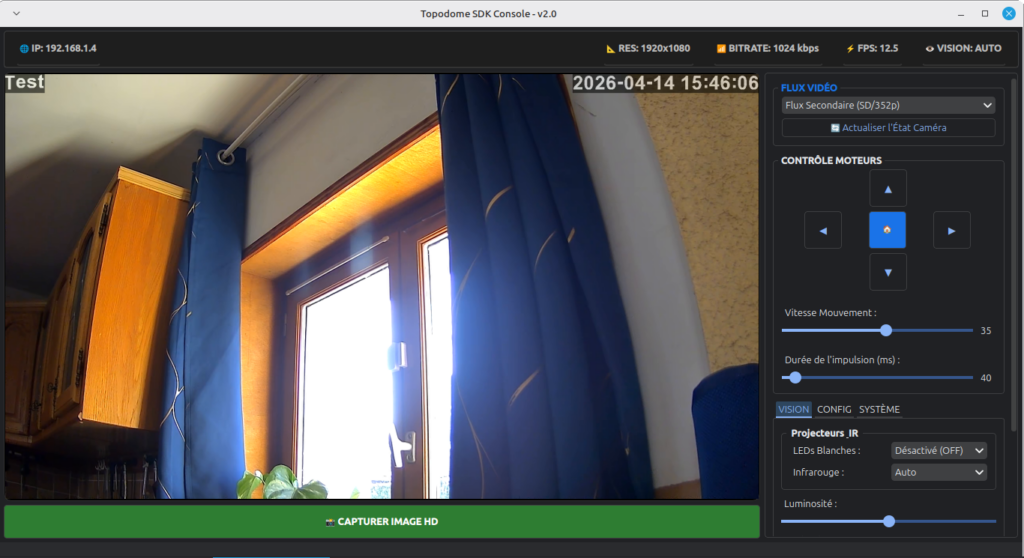Click the FPS lightning status indicator

pyautogui.click(x=873, y=48)
